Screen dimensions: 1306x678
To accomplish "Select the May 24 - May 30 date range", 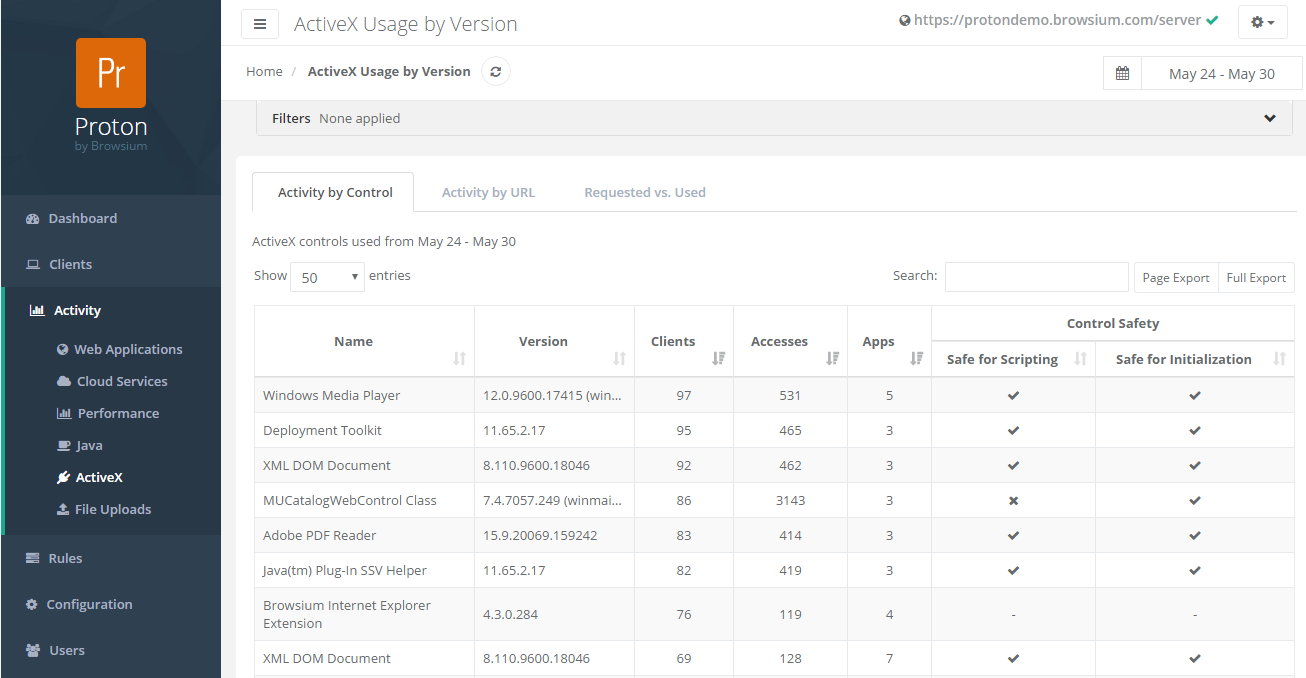I will tap(1222, 74).
